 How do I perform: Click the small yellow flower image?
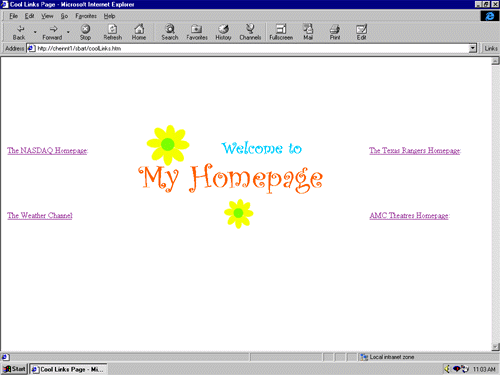click(x=239, y=214)
